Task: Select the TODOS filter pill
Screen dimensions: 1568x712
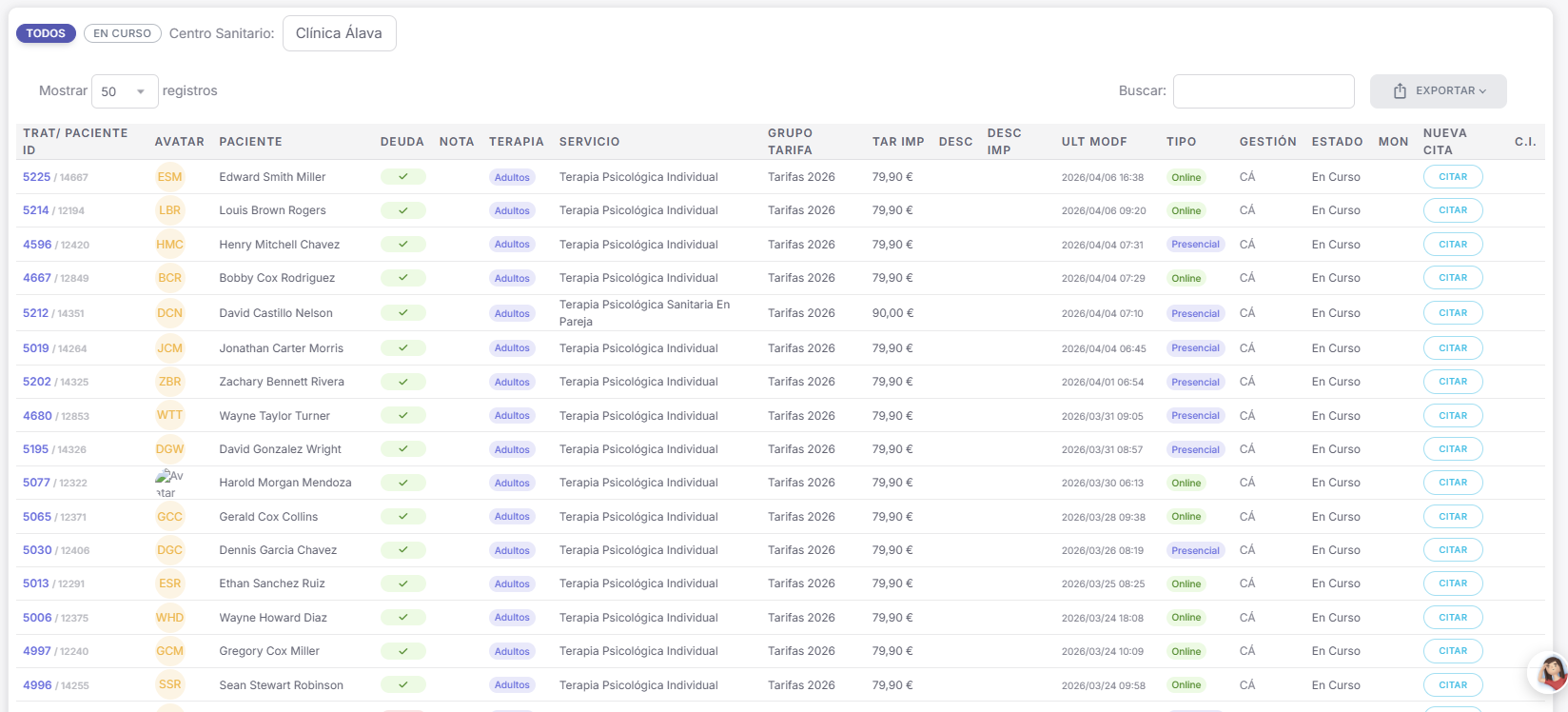Action: 46,33
